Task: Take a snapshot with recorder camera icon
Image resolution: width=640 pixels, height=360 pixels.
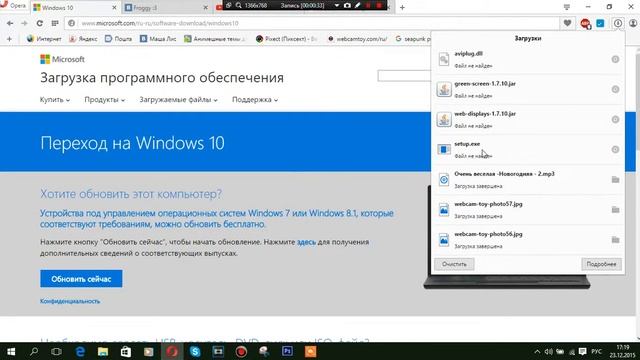Action: pos(347,5)
